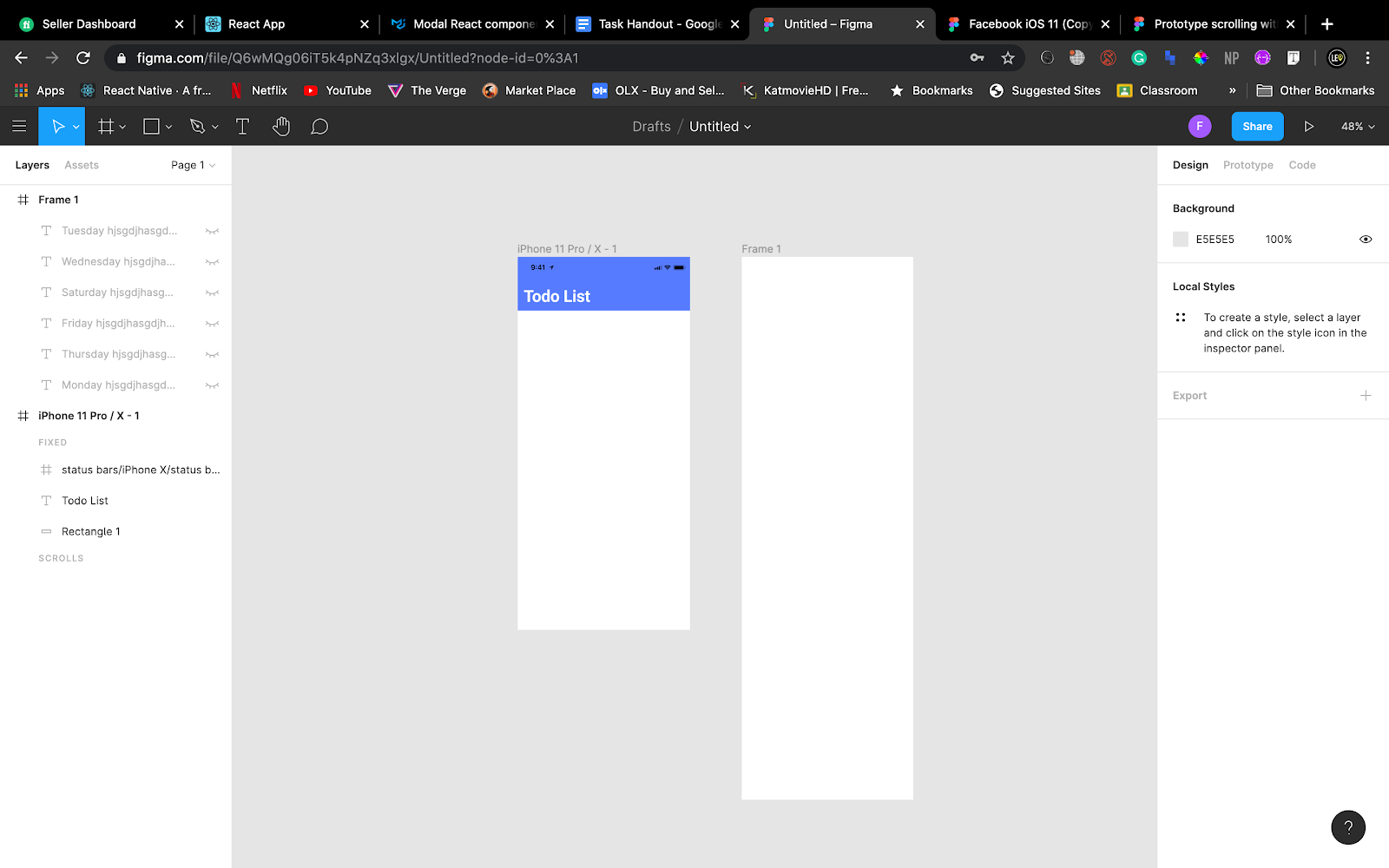The width and height of the screenshot is (1389, 868).
Task: Open the Apps grid shortcut
Action: coord(40,90)
